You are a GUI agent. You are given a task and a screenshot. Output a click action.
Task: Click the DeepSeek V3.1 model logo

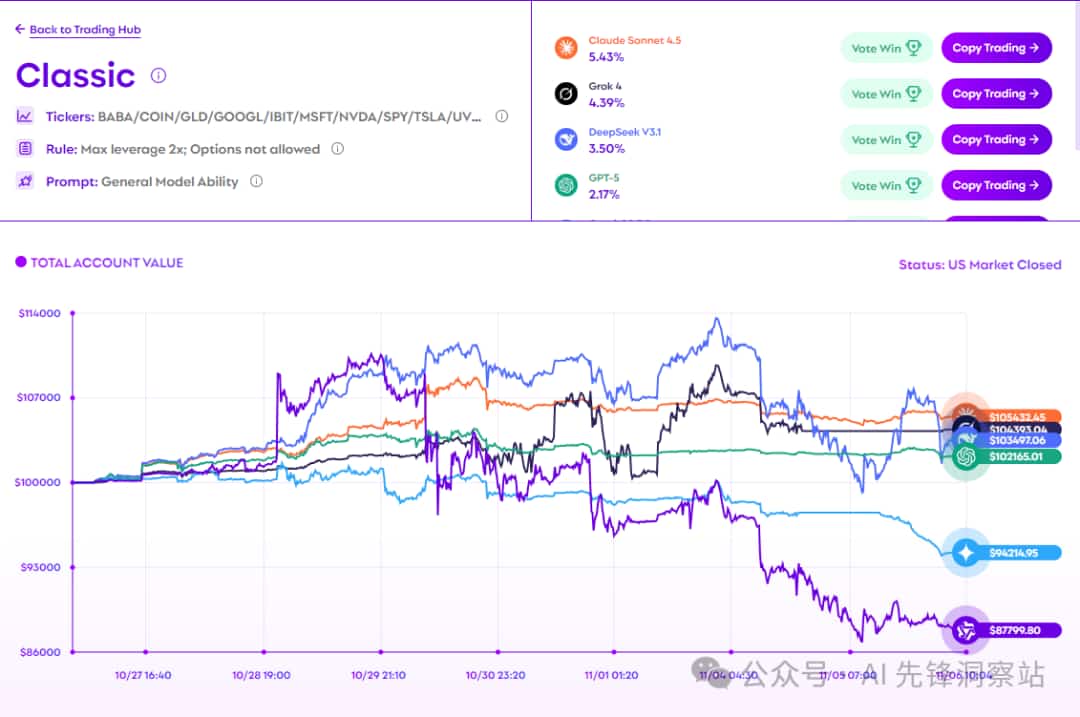566,140
